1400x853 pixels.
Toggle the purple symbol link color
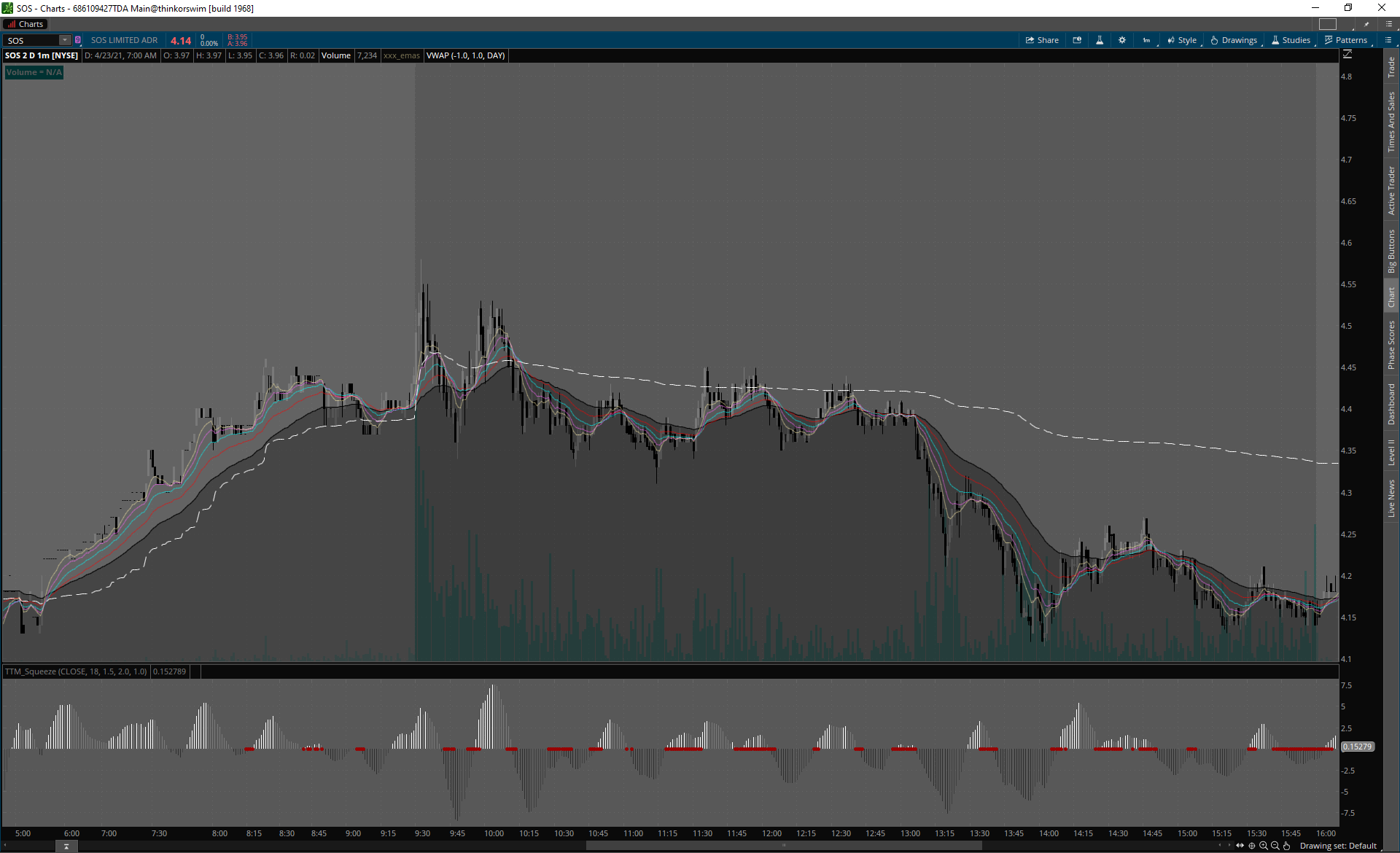pyautogui.click(x=78, y=40)
